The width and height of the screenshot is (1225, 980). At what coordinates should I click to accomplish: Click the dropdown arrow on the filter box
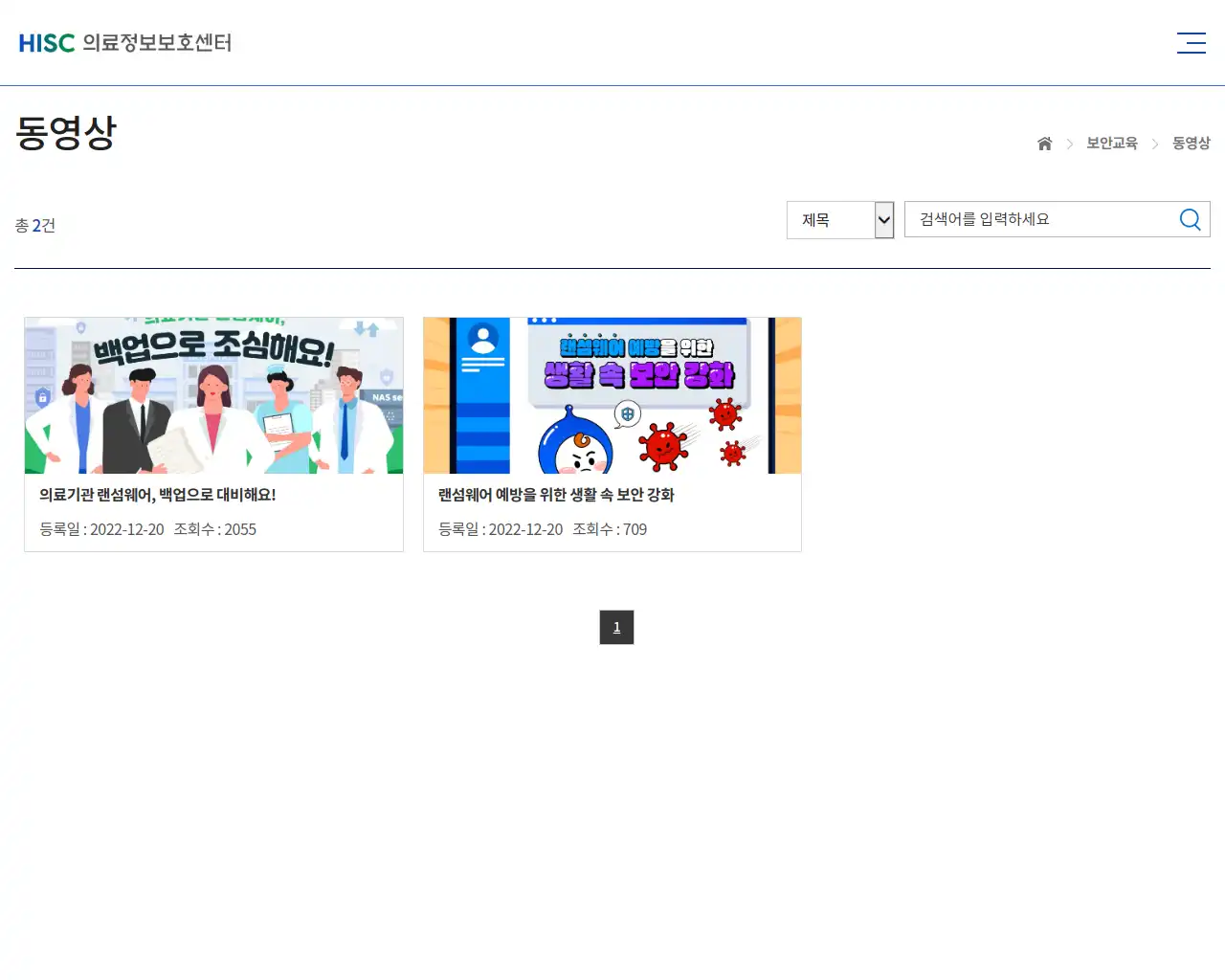tap(881, 219)
